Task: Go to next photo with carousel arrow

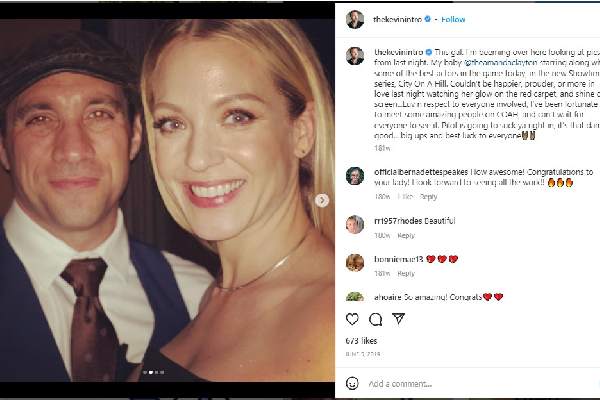Action: (x=322, y=200)
